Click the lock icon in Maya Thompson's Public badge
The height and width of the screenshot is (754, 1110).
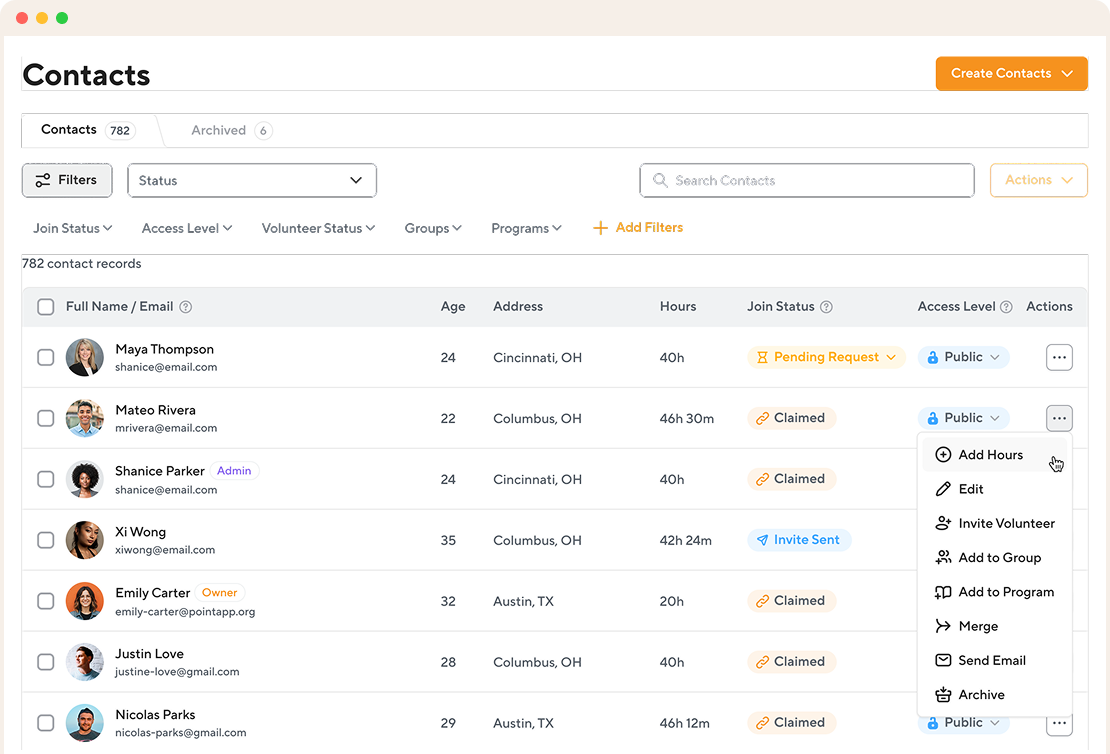point(932,358)
